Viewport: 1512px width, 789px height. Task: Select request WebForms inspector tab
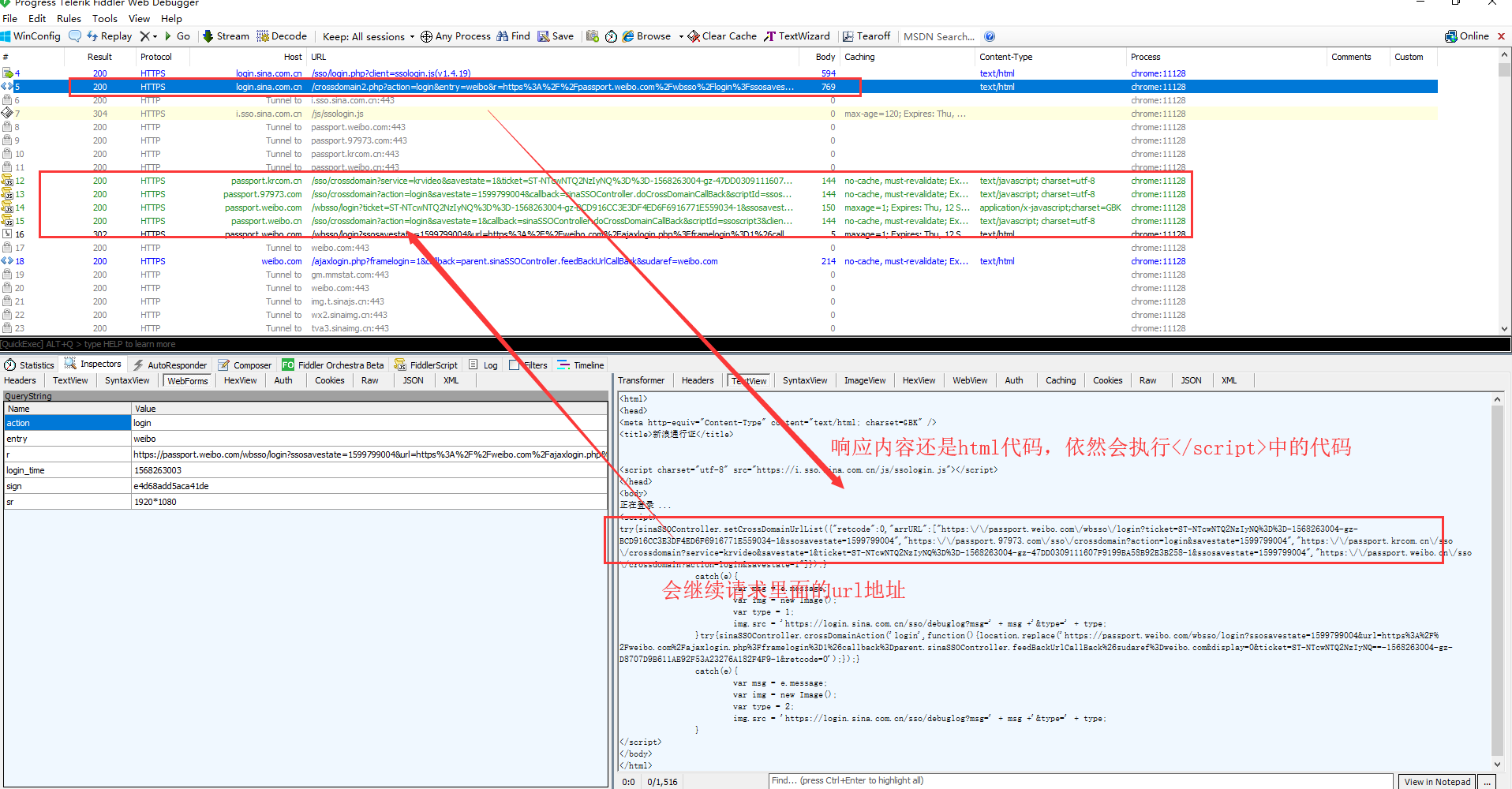pyautogui.click(x=187, y=380)
